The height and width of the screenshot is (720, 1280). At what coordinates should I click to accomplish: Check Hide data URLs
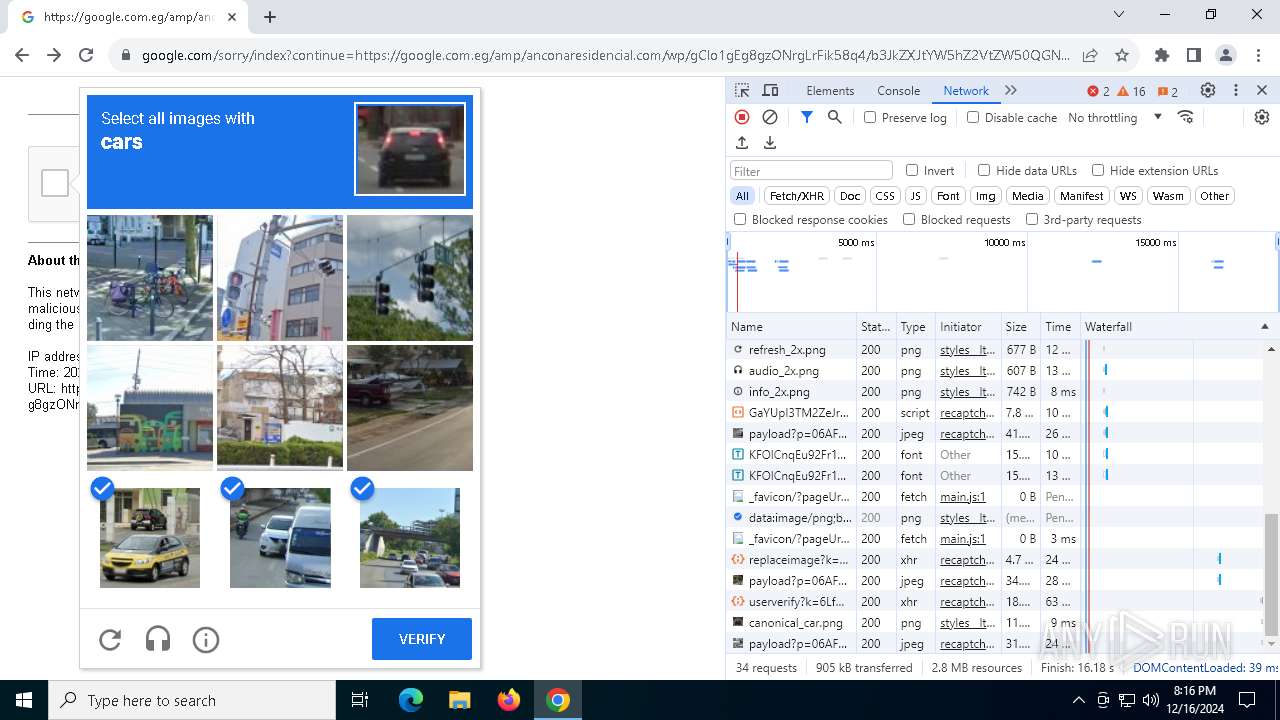tap(984, 170)
